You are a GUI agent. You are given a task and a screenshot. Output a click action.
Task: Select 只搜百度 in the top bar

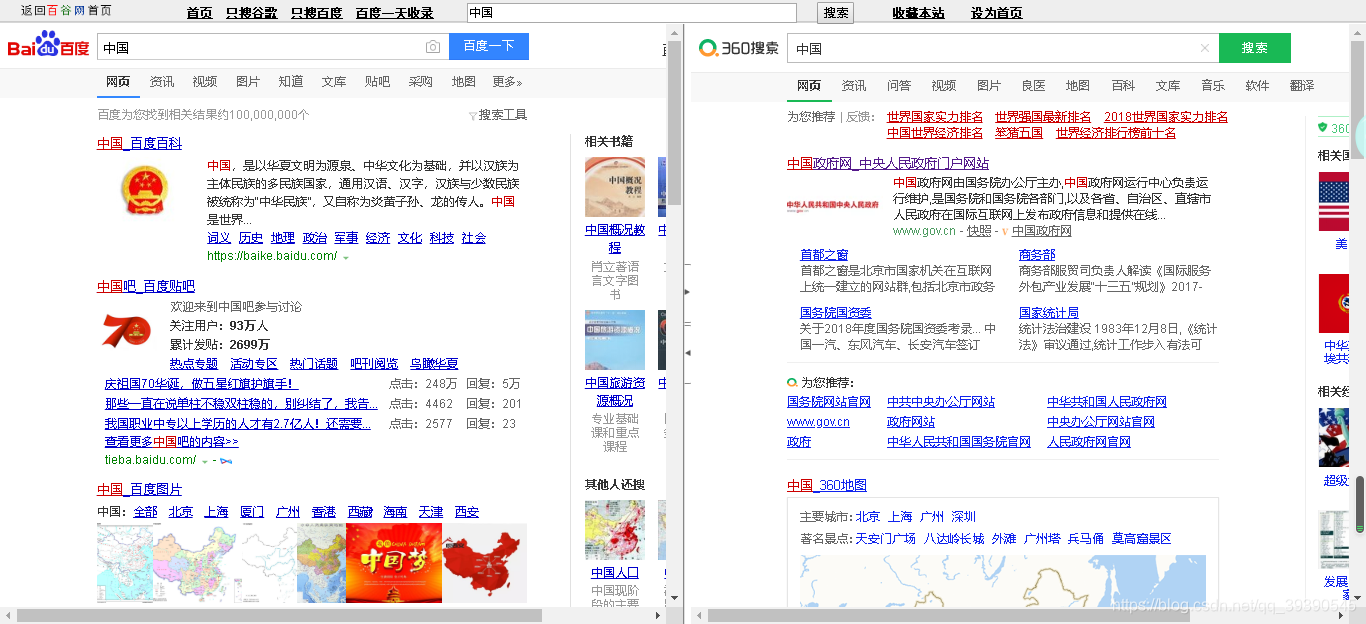tap(316, 13)
